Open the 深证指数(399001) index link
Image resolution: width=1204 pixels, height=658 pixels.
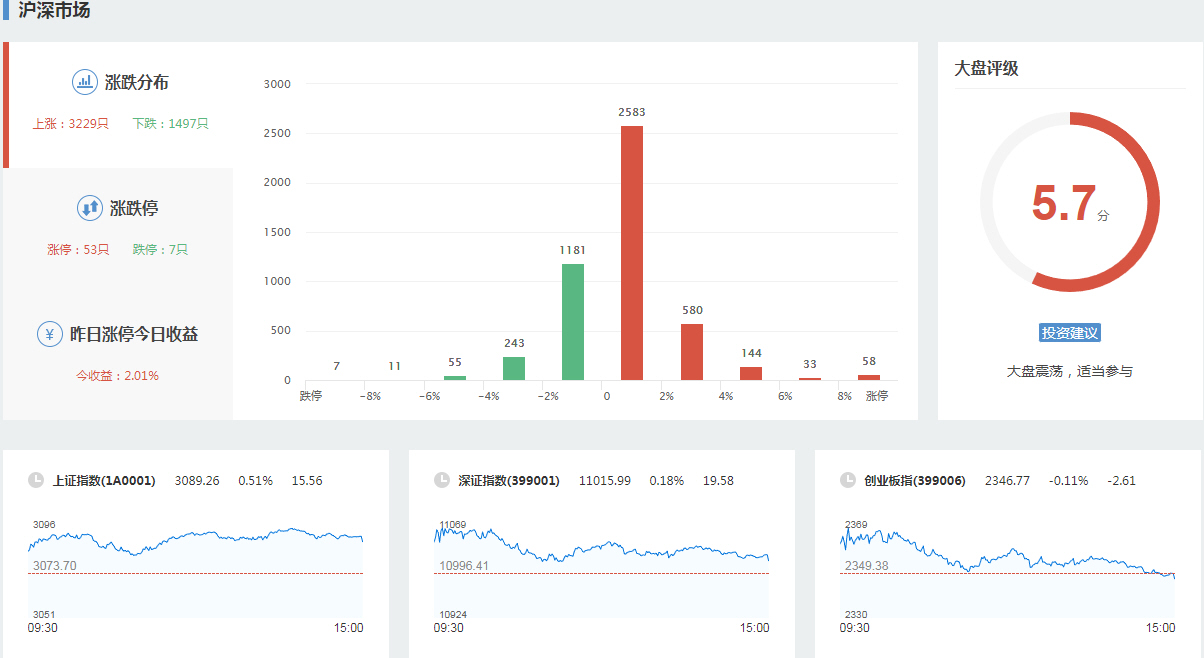(x=509, y=481)
